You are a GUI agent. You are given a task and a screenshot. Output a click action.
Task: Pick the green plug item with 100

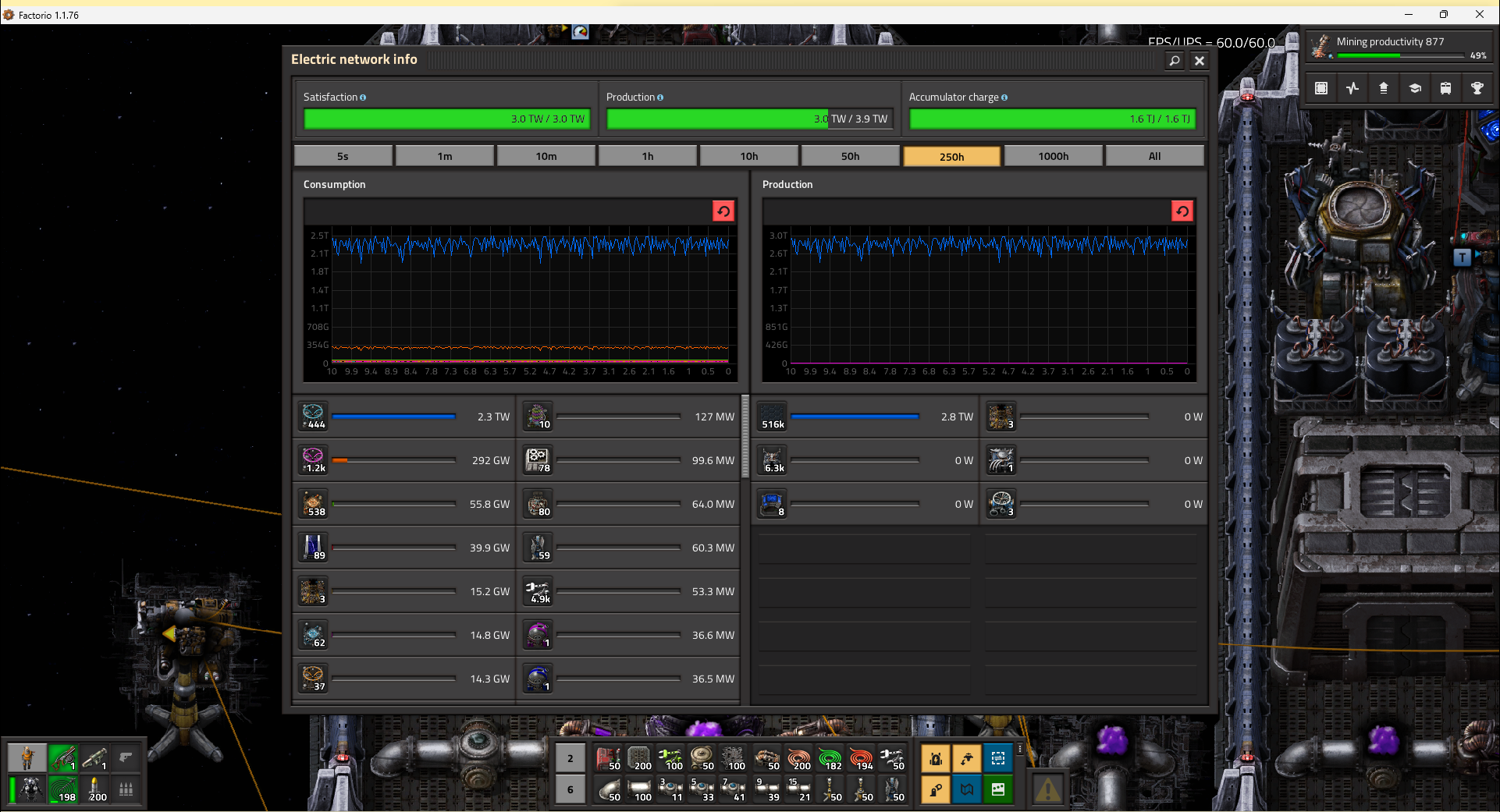coord(670,758)
